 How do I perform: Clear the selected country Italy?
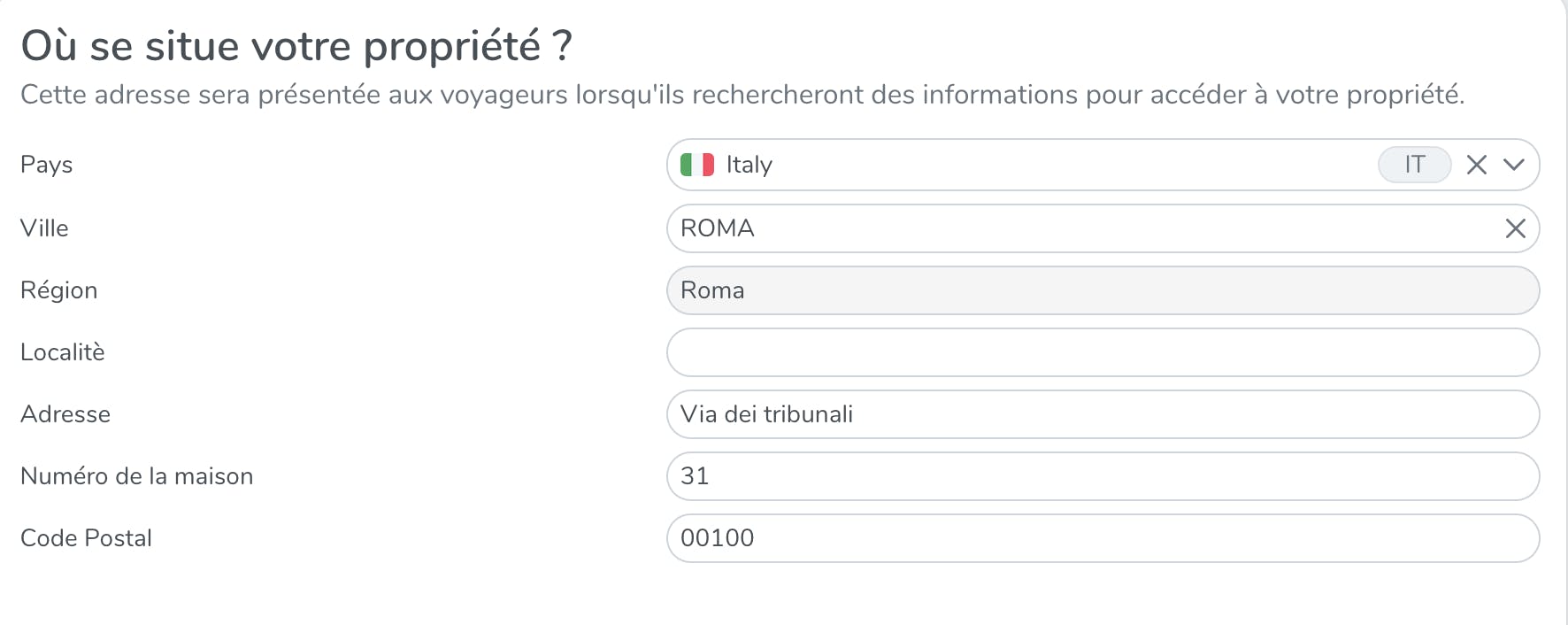pyautogui.click(x=1476, y=165)
